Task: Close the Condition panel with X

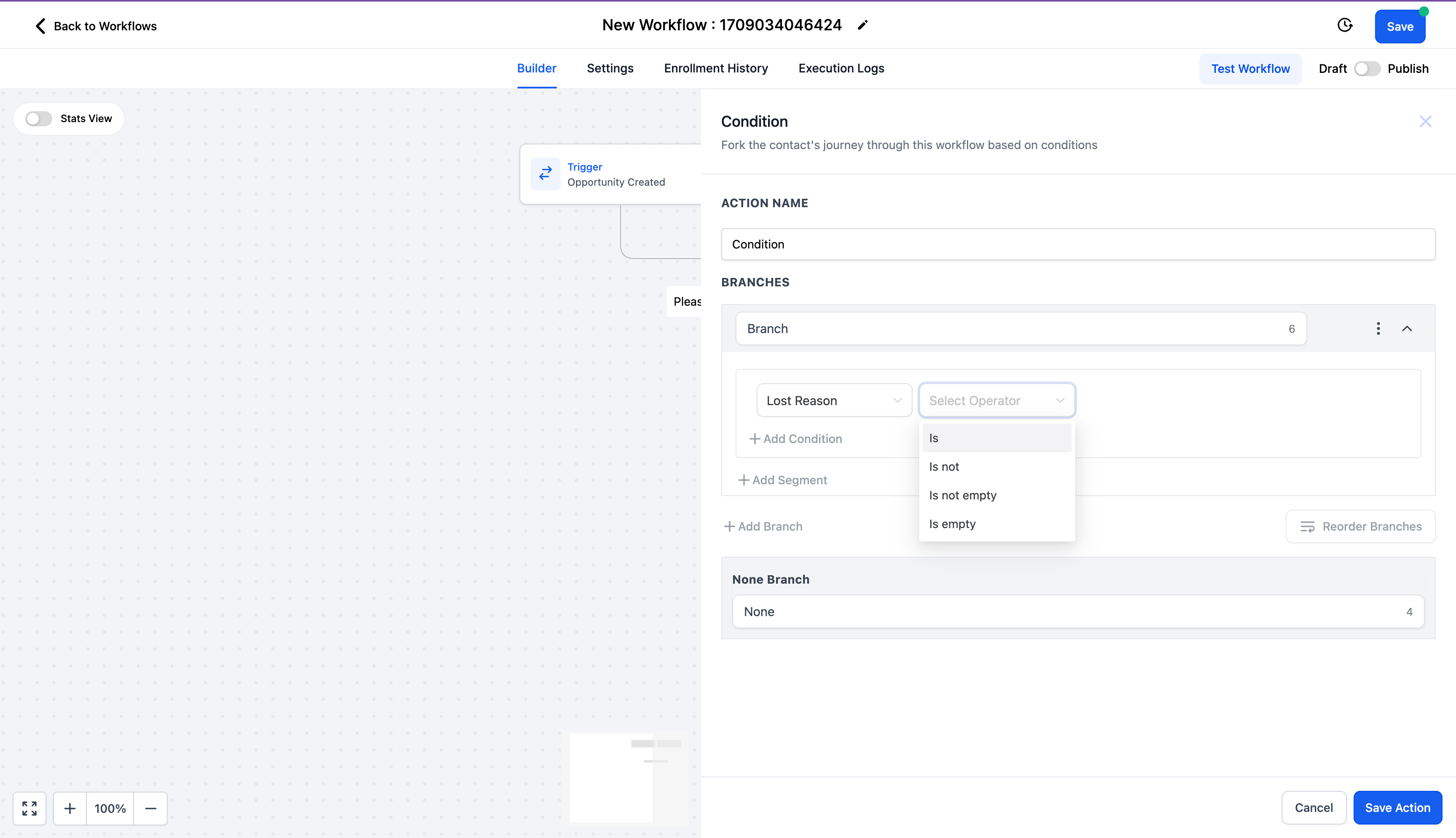Action: (1425, 121)
